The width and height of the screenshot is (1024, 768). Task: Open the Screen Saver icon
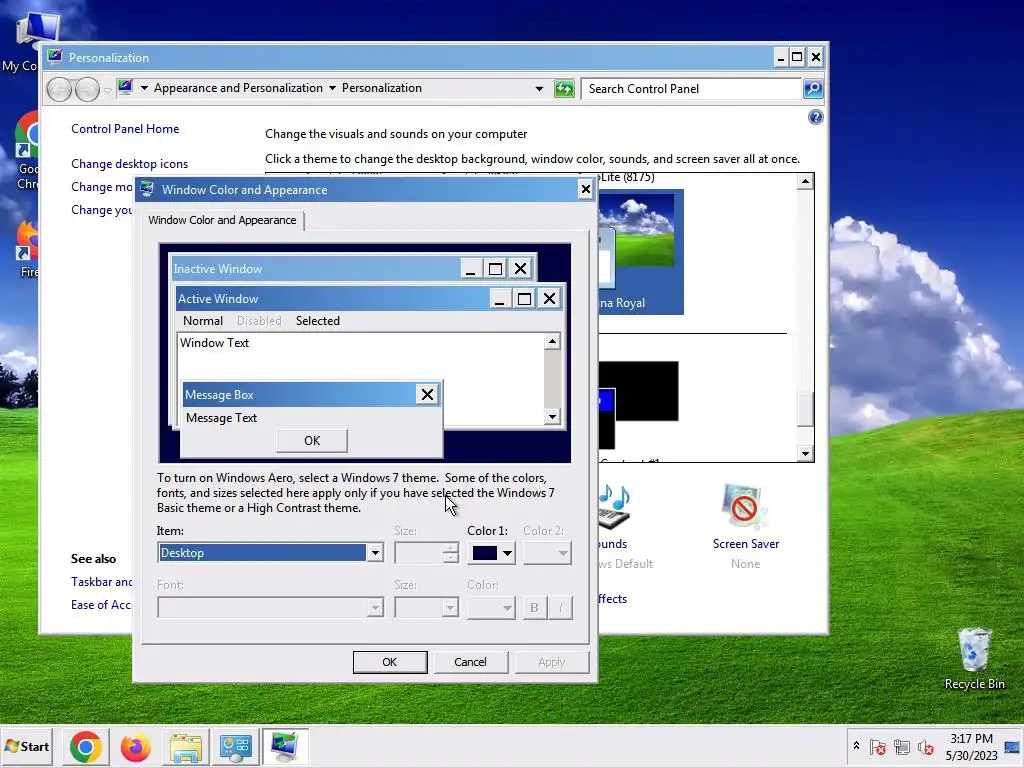click(745, 507)
